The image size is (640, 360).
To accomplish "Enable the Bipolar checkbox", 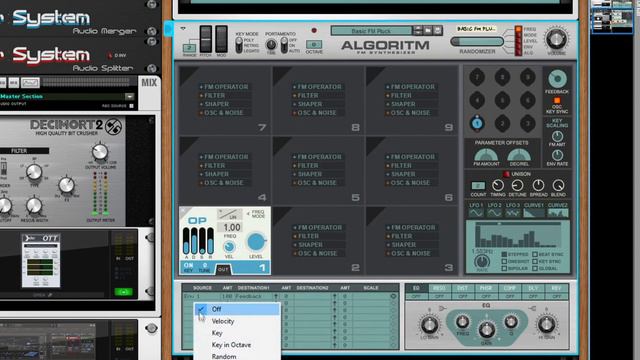I will coord(504,268).
